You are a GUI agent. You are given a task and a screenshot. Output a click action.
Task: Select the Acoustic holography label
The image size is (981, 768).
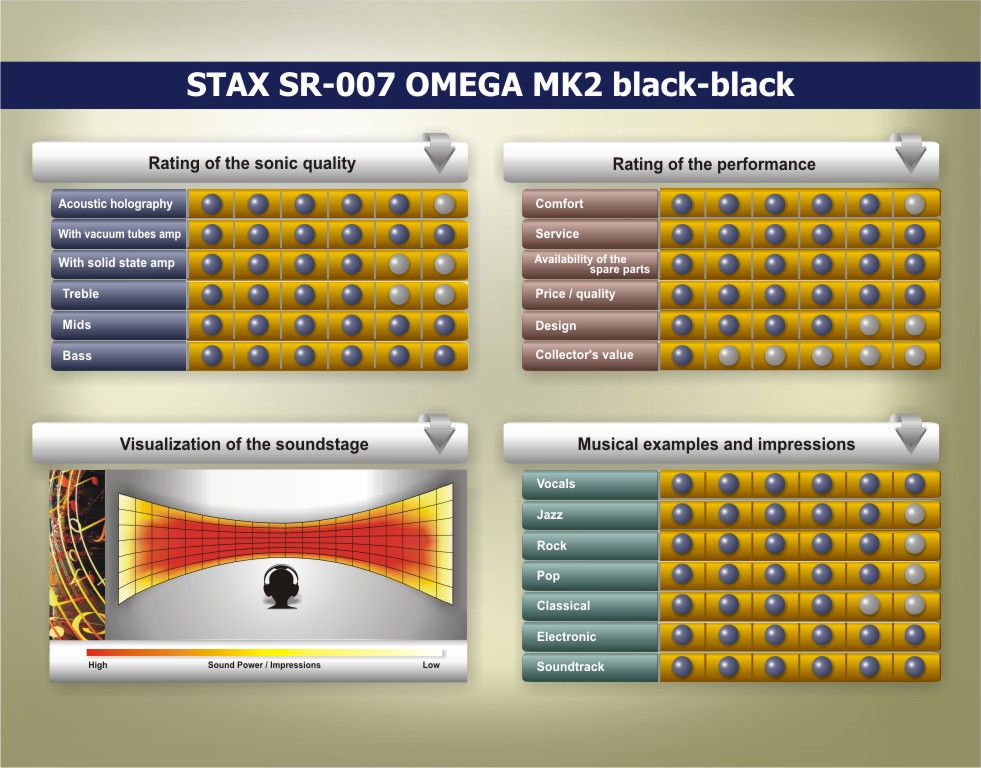119,204
